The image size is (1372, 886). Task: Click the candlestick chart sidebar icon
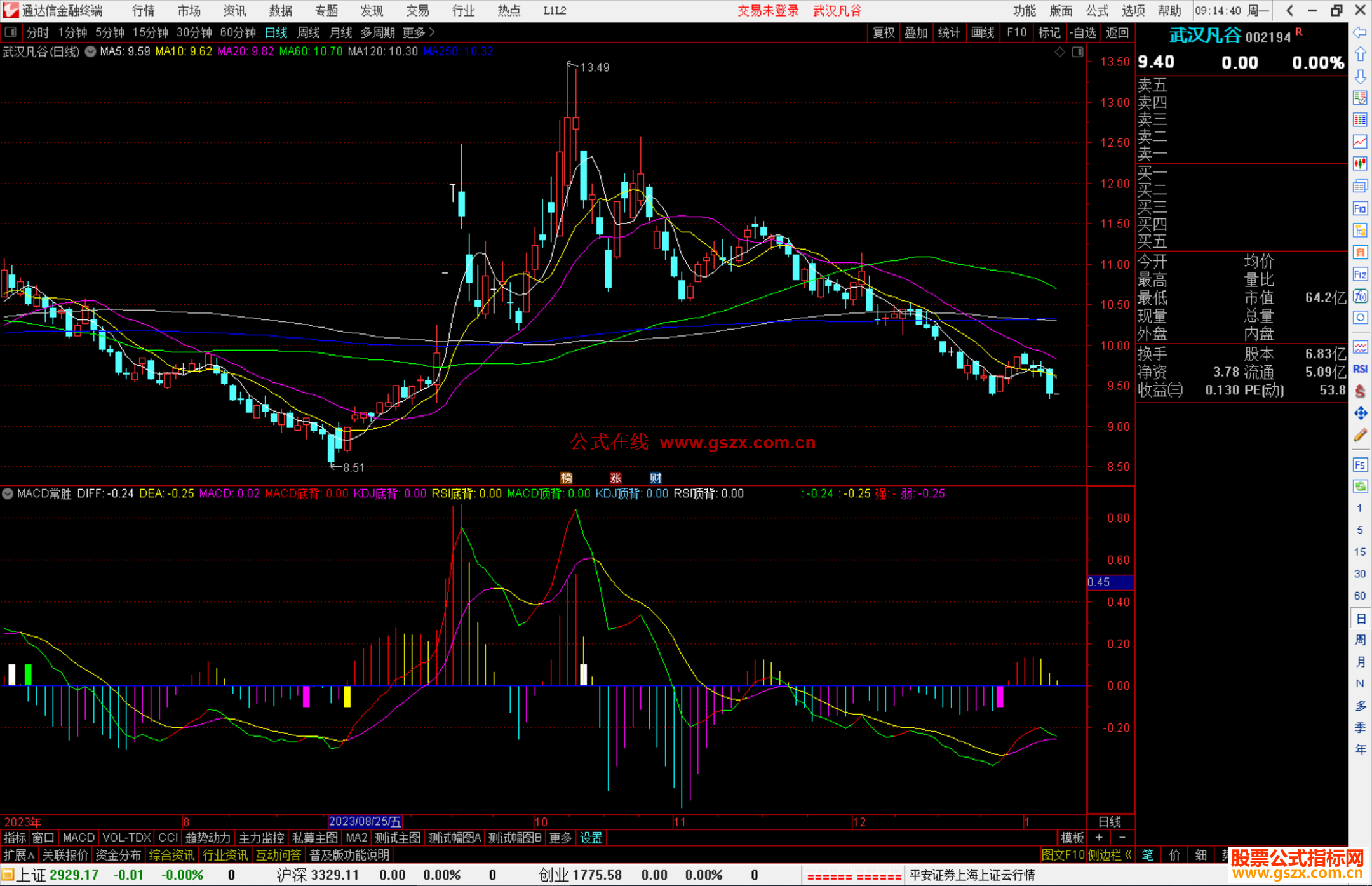pos(1360,164)
